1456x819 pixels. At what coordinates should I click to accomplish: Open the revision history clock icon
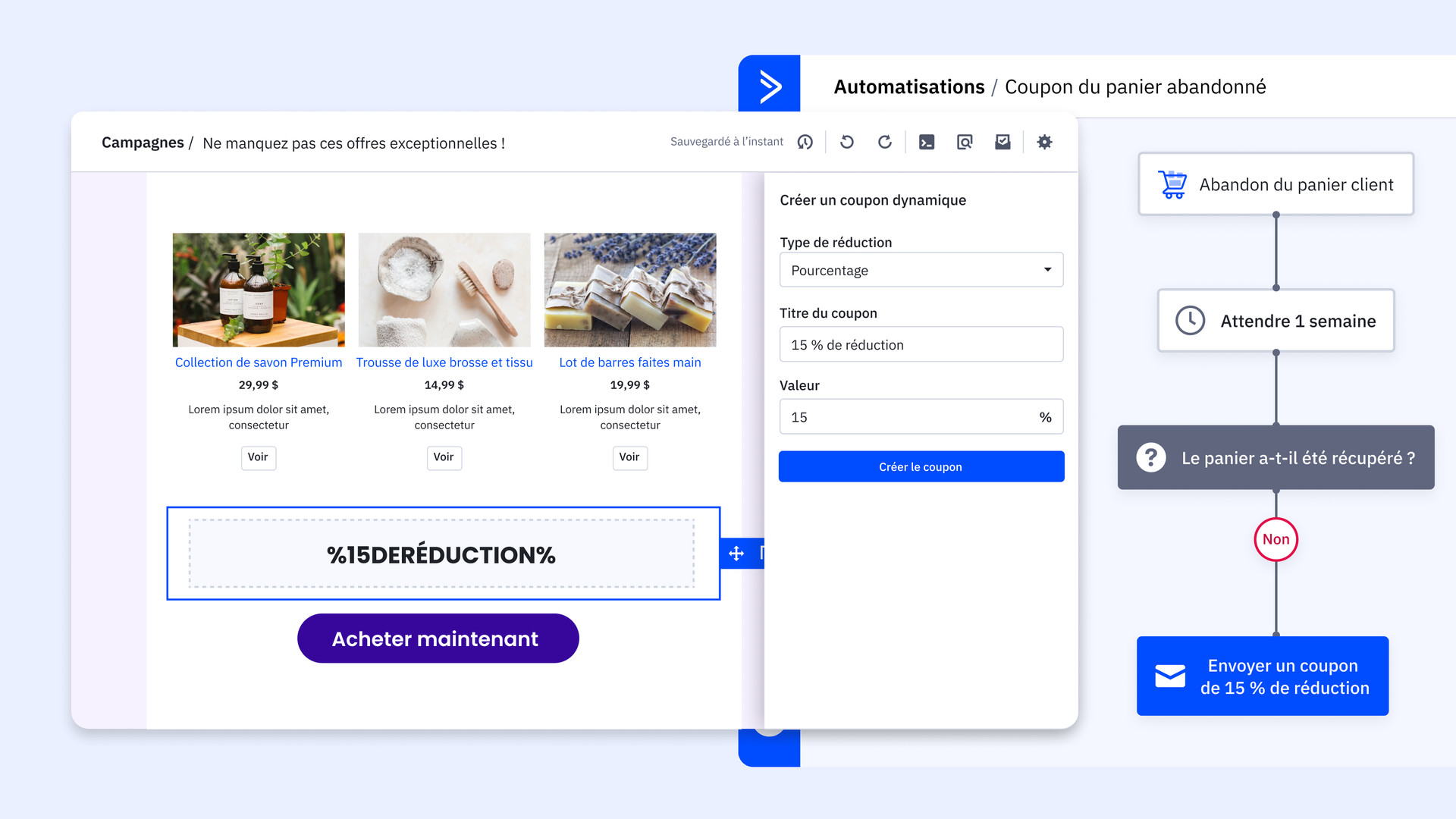pyautogui.click(x=805, y=142)
